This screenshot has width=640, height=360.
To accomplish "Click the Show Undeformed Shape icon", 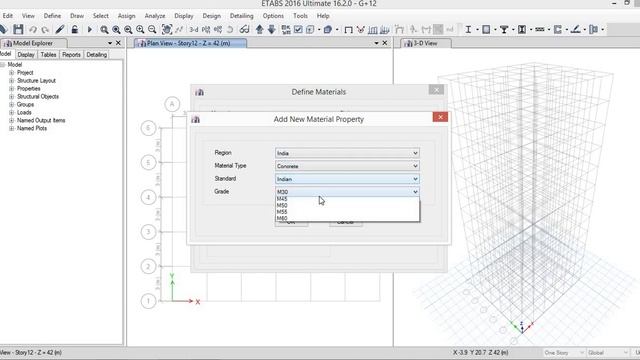I will (x=348, y=29).
